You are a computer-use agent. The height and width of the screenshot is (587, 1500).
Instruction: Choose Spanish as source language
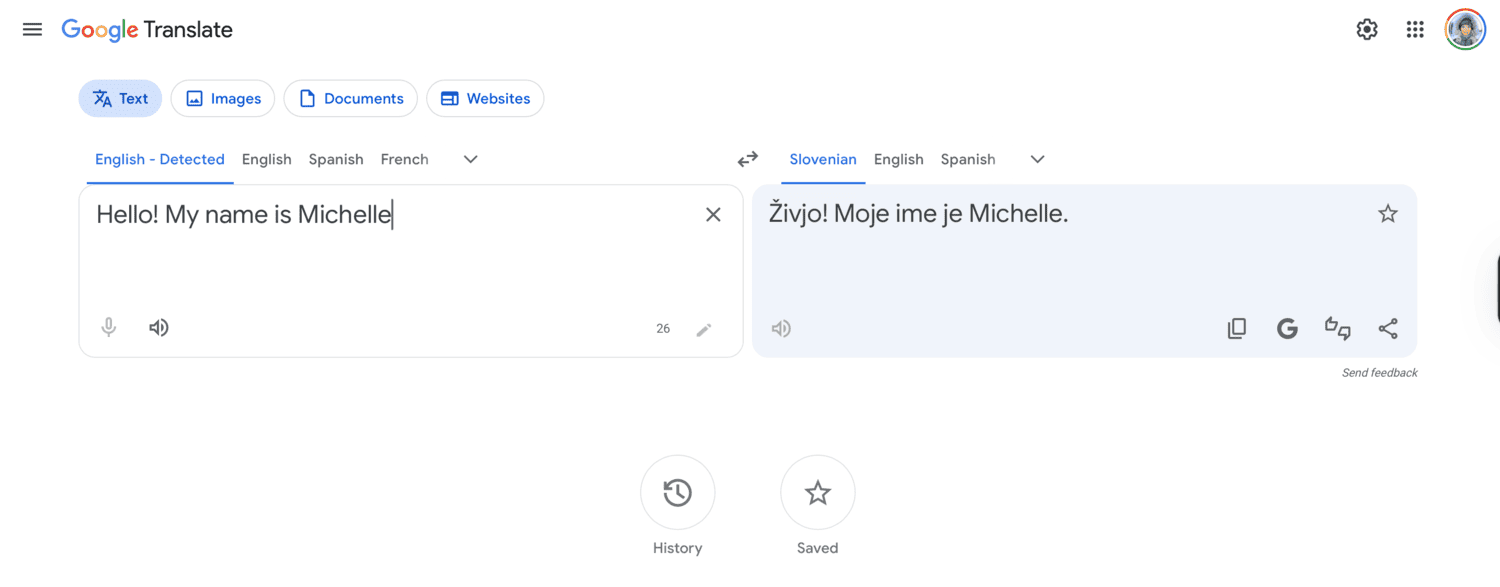[336, 159]
